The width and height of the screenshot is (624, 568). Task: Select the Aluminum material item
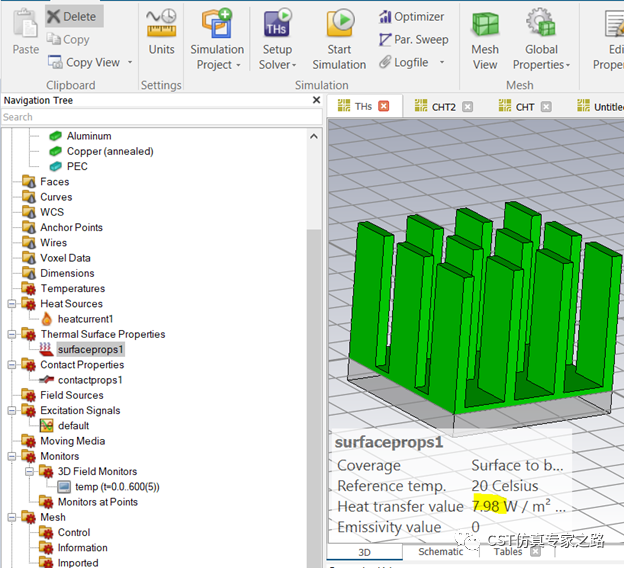(x=80, y=136)
